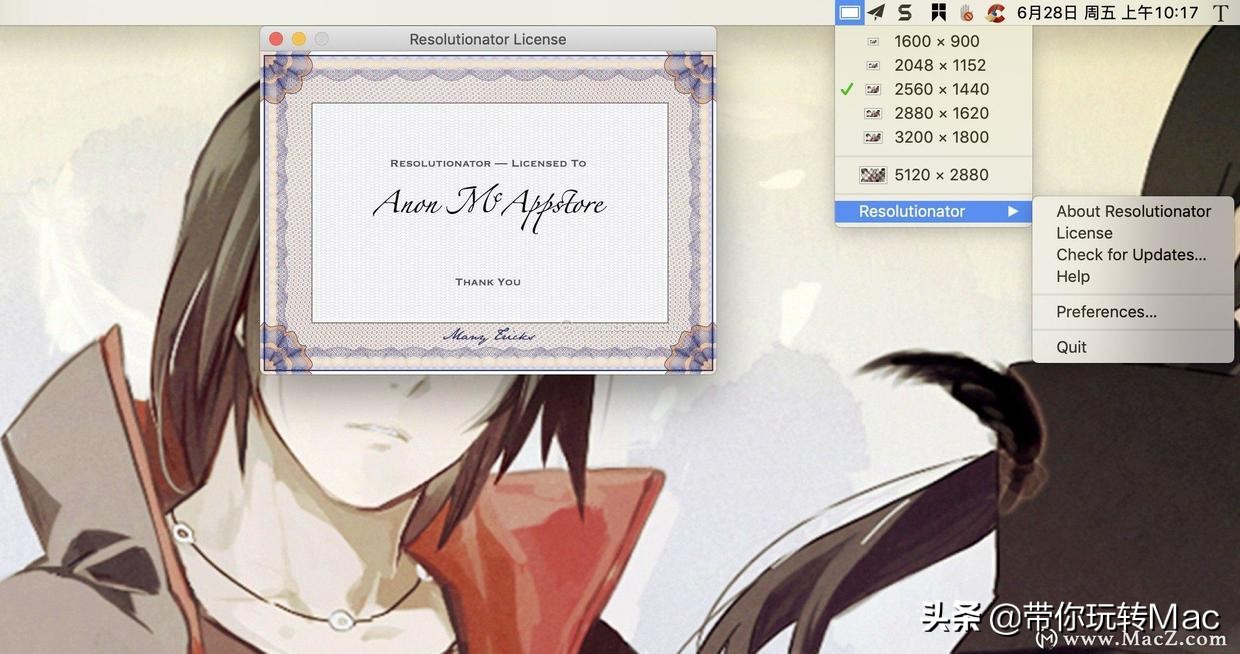Click the green checkmark next to 2560 × 1440
This screenshot has height=654, width=1240.
click(x=847, y=89)
